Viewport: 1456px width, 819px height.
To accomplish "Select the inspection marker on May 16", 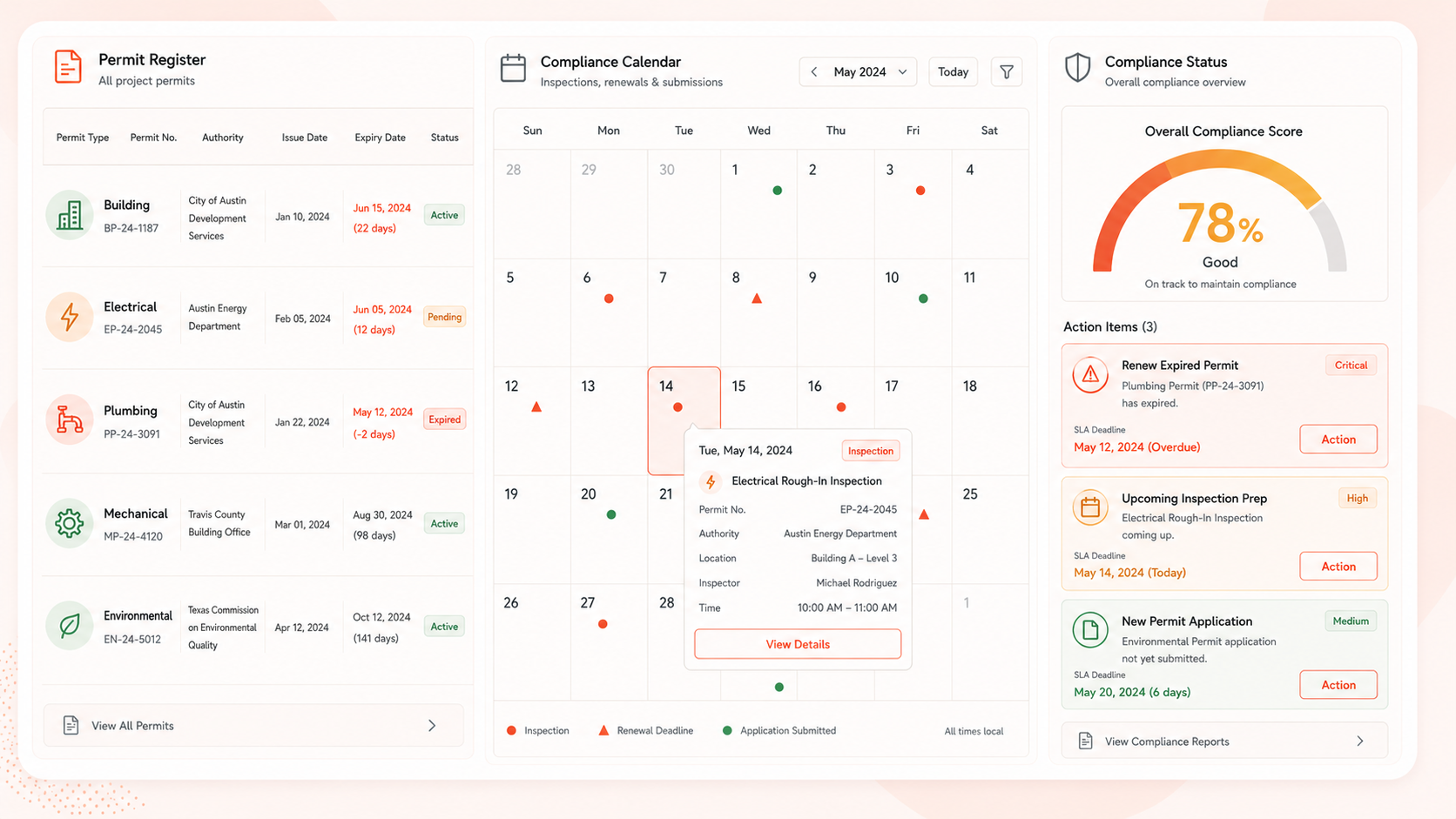I will tap(841, 407).
